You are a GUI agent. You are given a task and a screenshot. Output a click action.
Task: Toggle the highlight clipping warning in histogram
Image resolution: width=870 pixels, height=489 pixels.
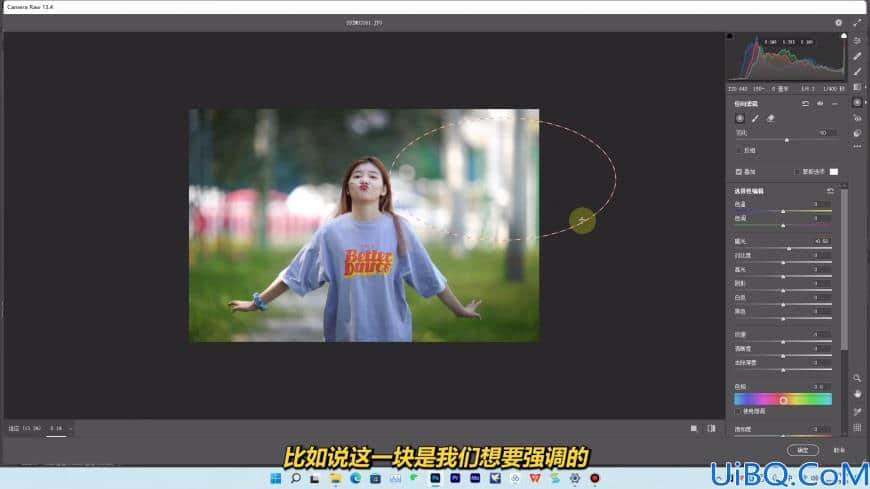point(844,36)
